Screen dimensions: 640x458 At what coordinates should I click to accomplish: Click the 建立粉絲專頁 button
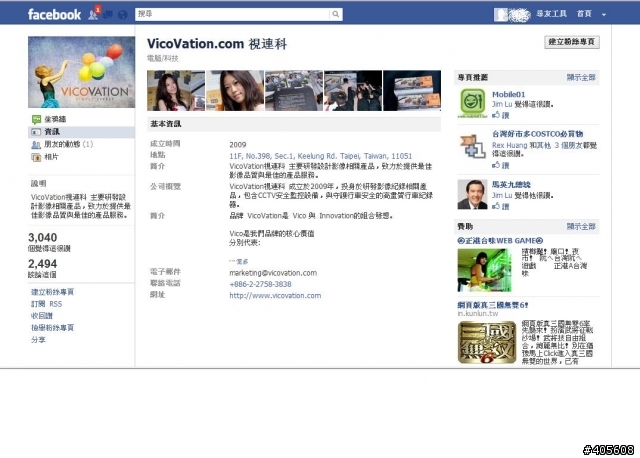click(571, 42)
